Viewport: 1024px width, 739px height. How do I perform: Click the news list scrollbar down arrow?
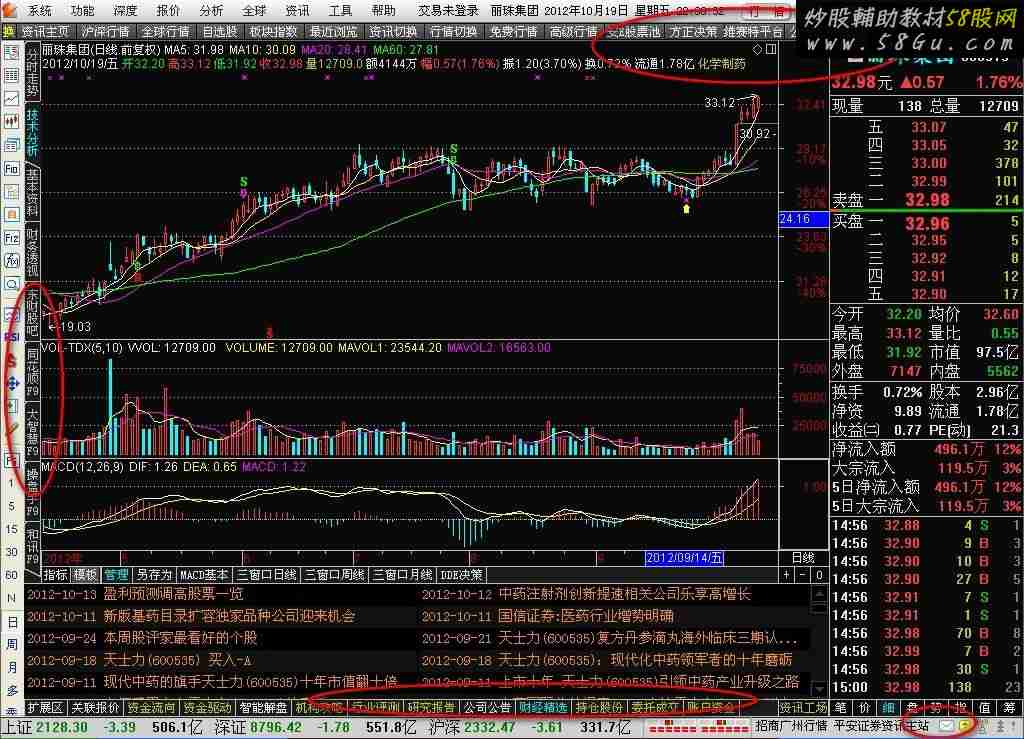click(x=819, y=689)
